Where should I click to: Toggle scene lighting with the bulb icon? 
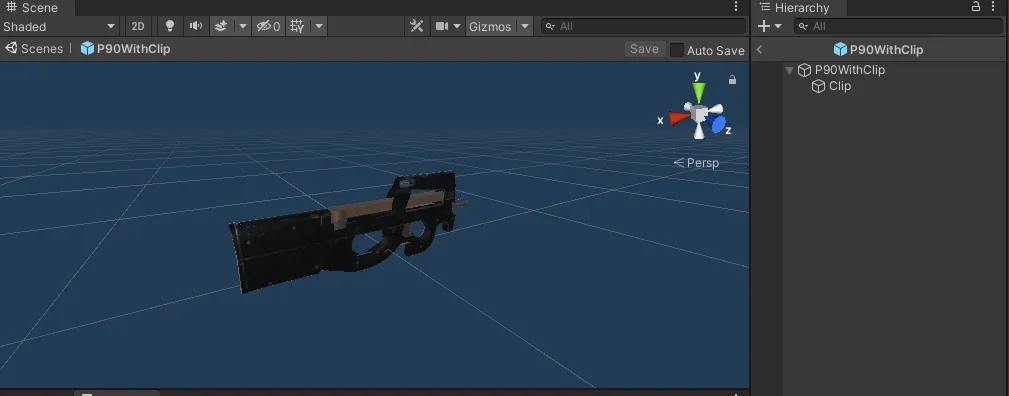(x=170, y=26)
